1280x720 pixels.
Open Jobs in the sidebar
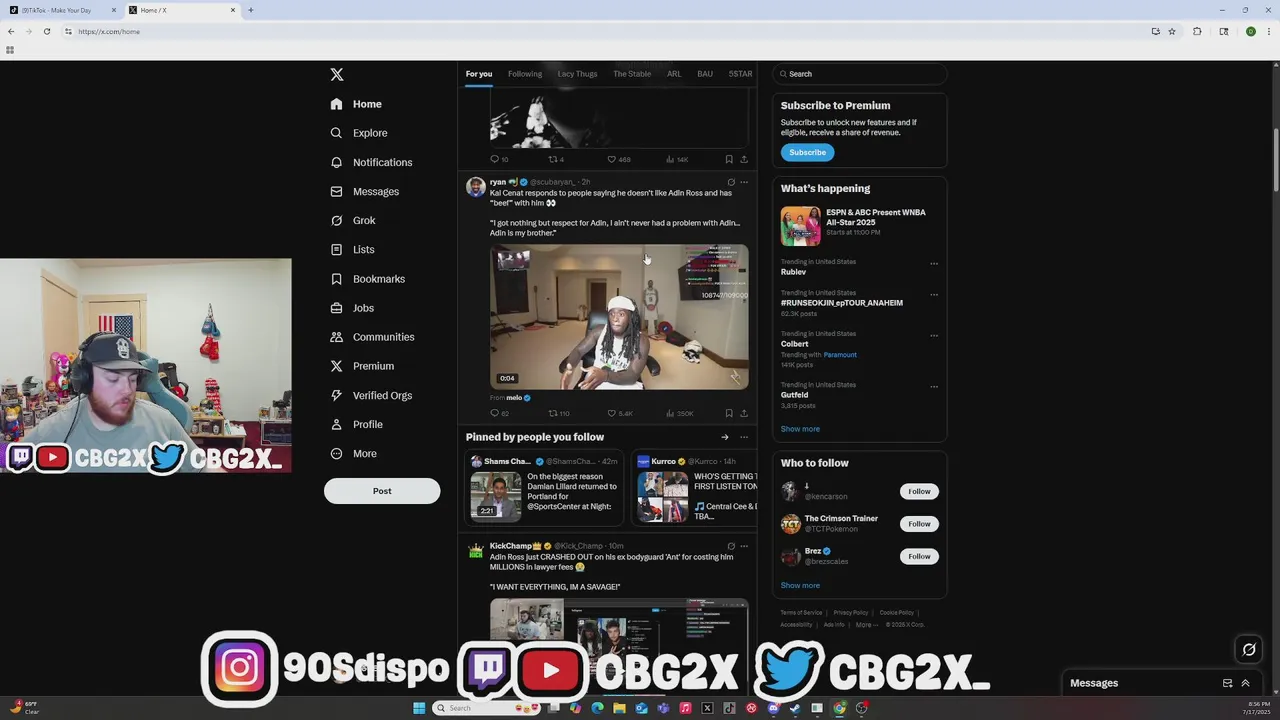coord(352,308)
